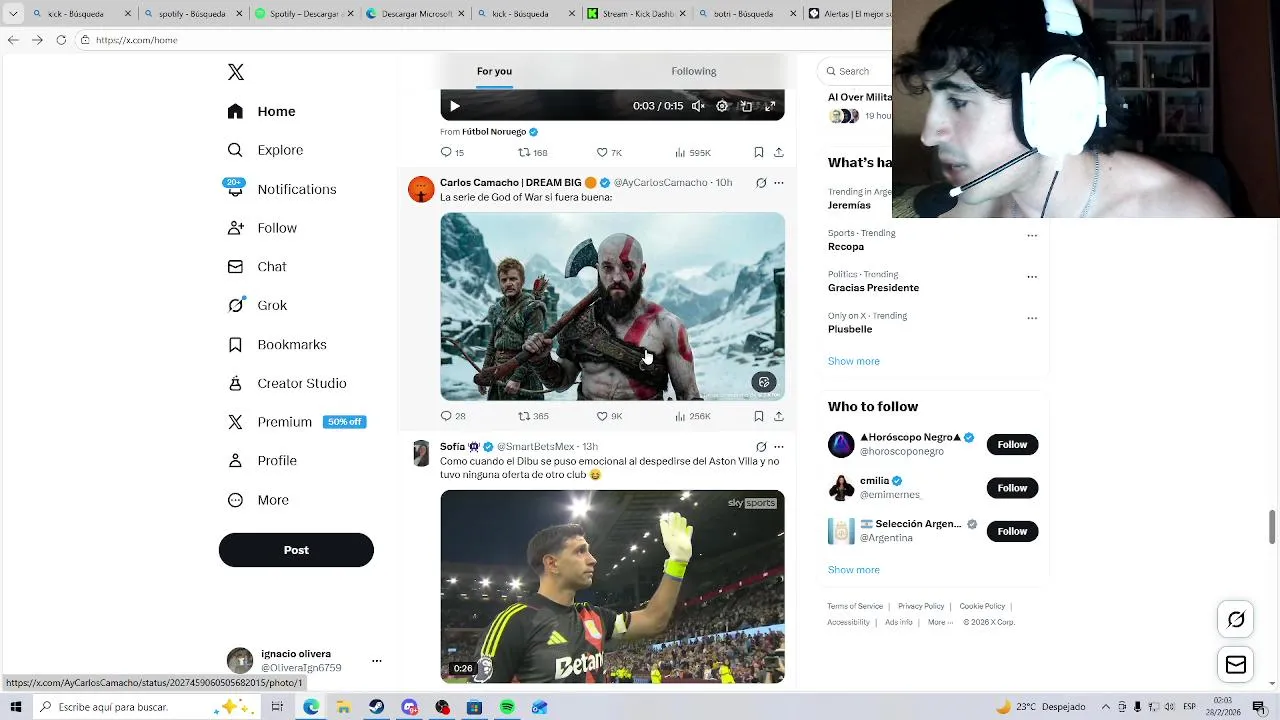The height and width of the screenshot is (720, 1280).
Task: Show more trending topics
Action: point(853,361)
